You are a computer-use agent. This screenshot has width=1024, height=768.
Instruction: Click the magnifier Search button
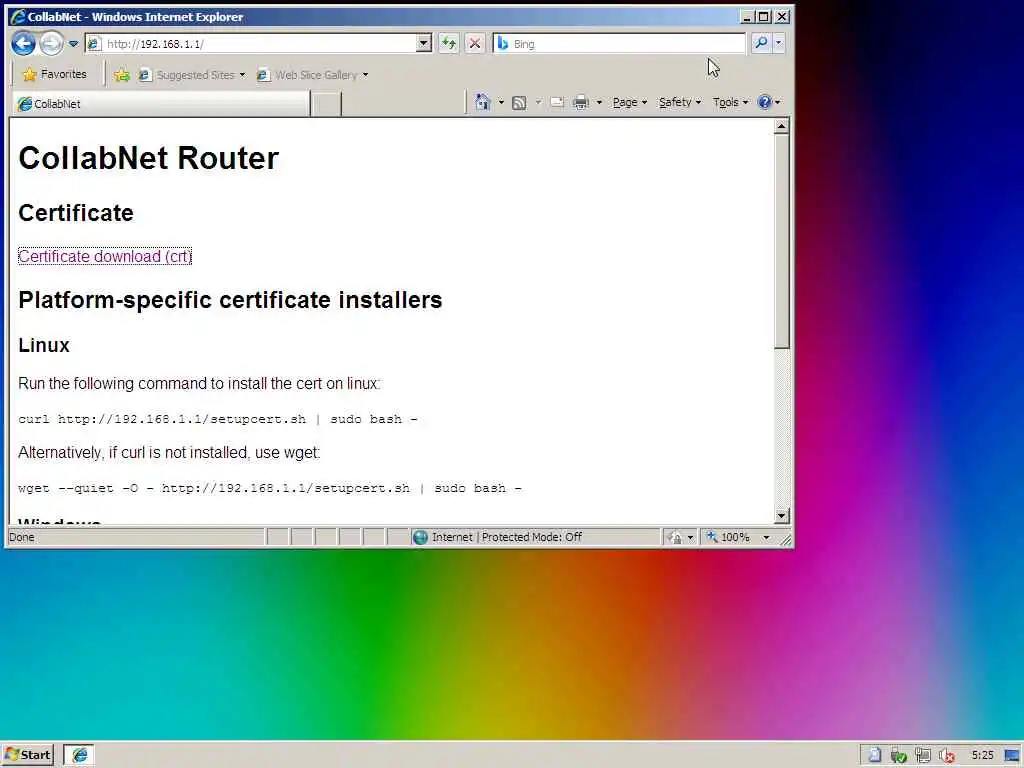(761, 44)
